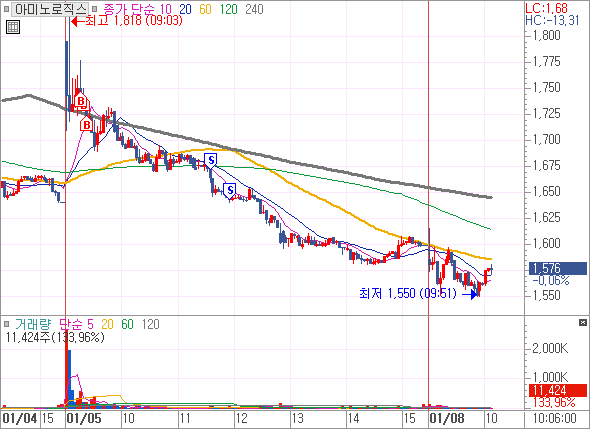Click the red 11,424 volume tag

point(558,390)
